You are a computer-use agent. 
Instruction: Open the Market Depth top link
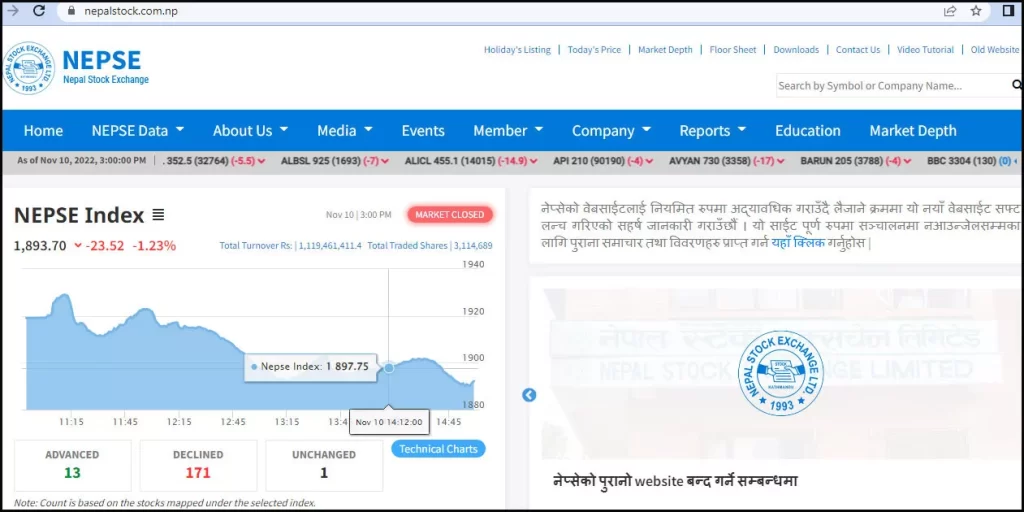[x=665, y=50]
